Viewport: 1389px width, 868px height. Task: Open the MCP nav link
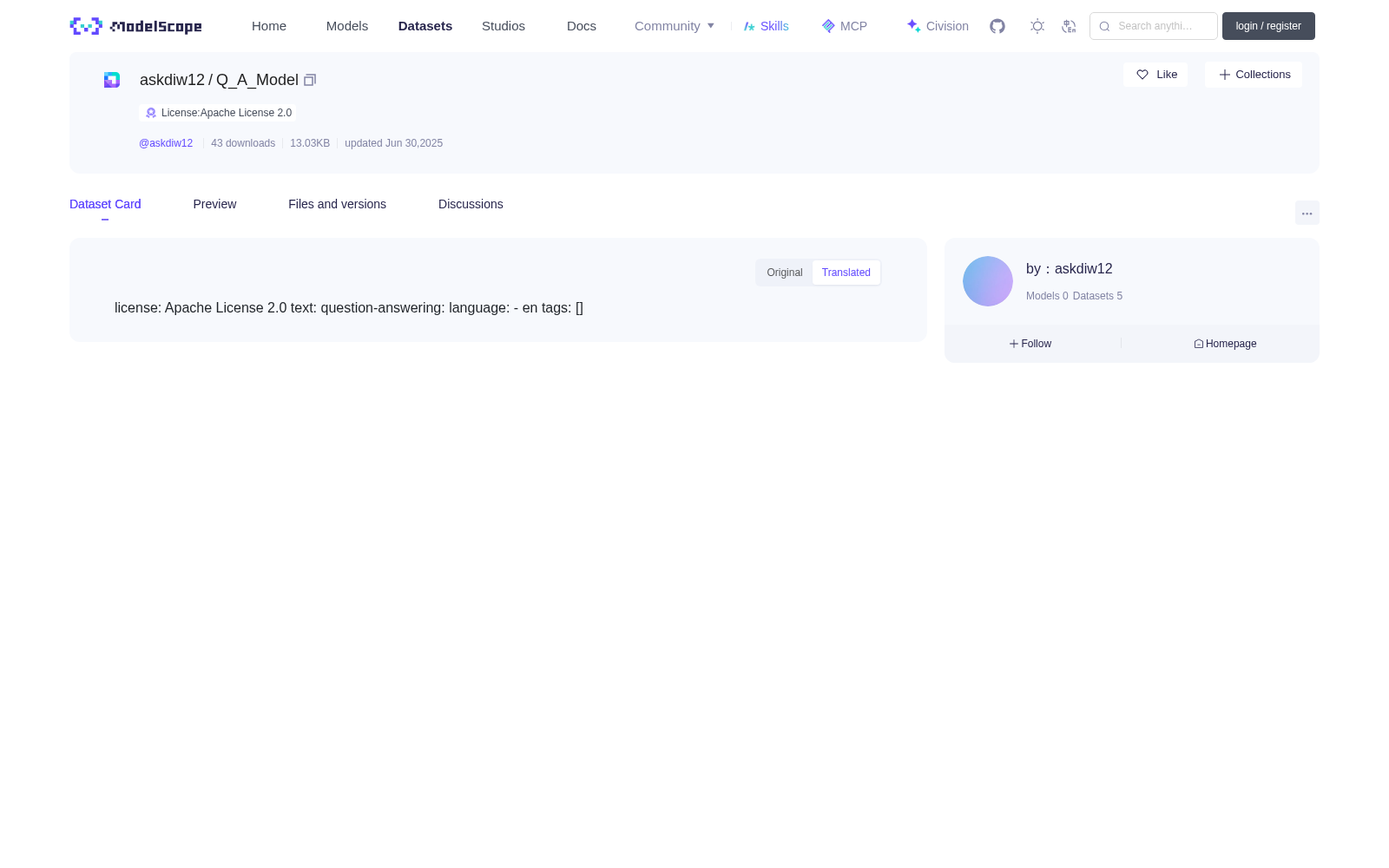click(x=844, y=26)
